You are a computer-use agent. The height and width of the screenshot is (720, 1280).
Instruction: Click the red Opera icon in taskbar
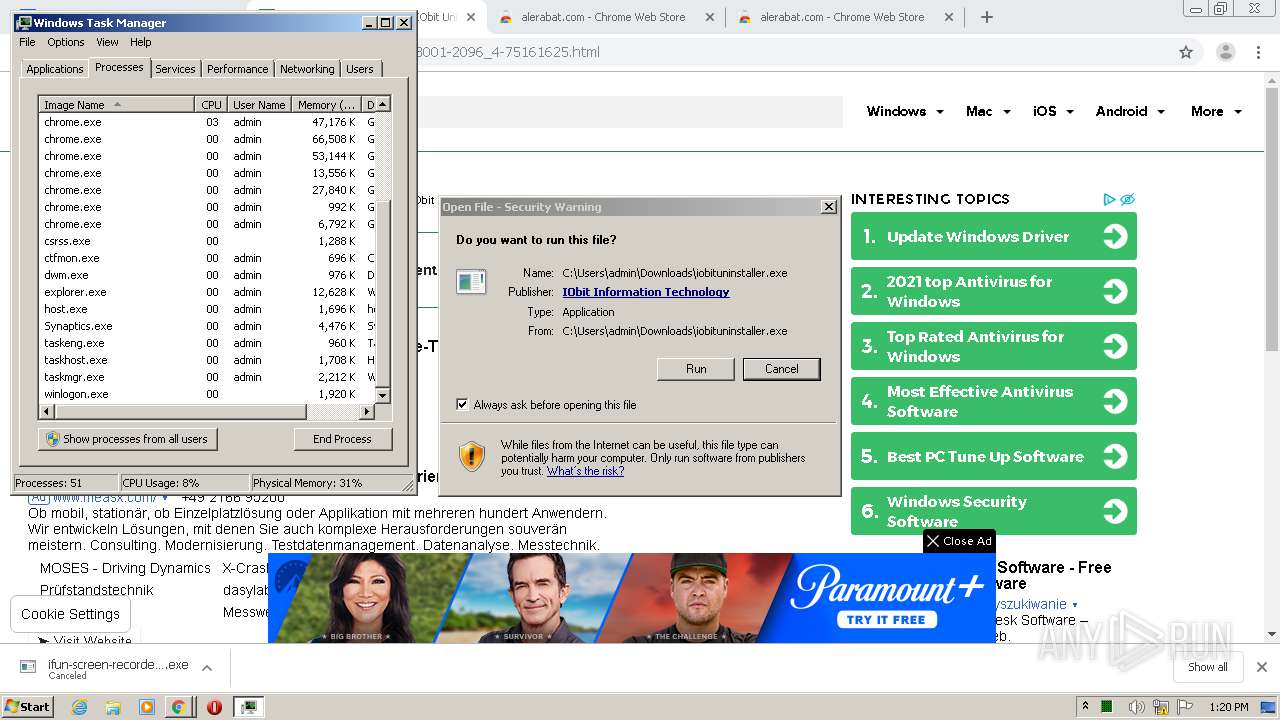coord(213,707)
